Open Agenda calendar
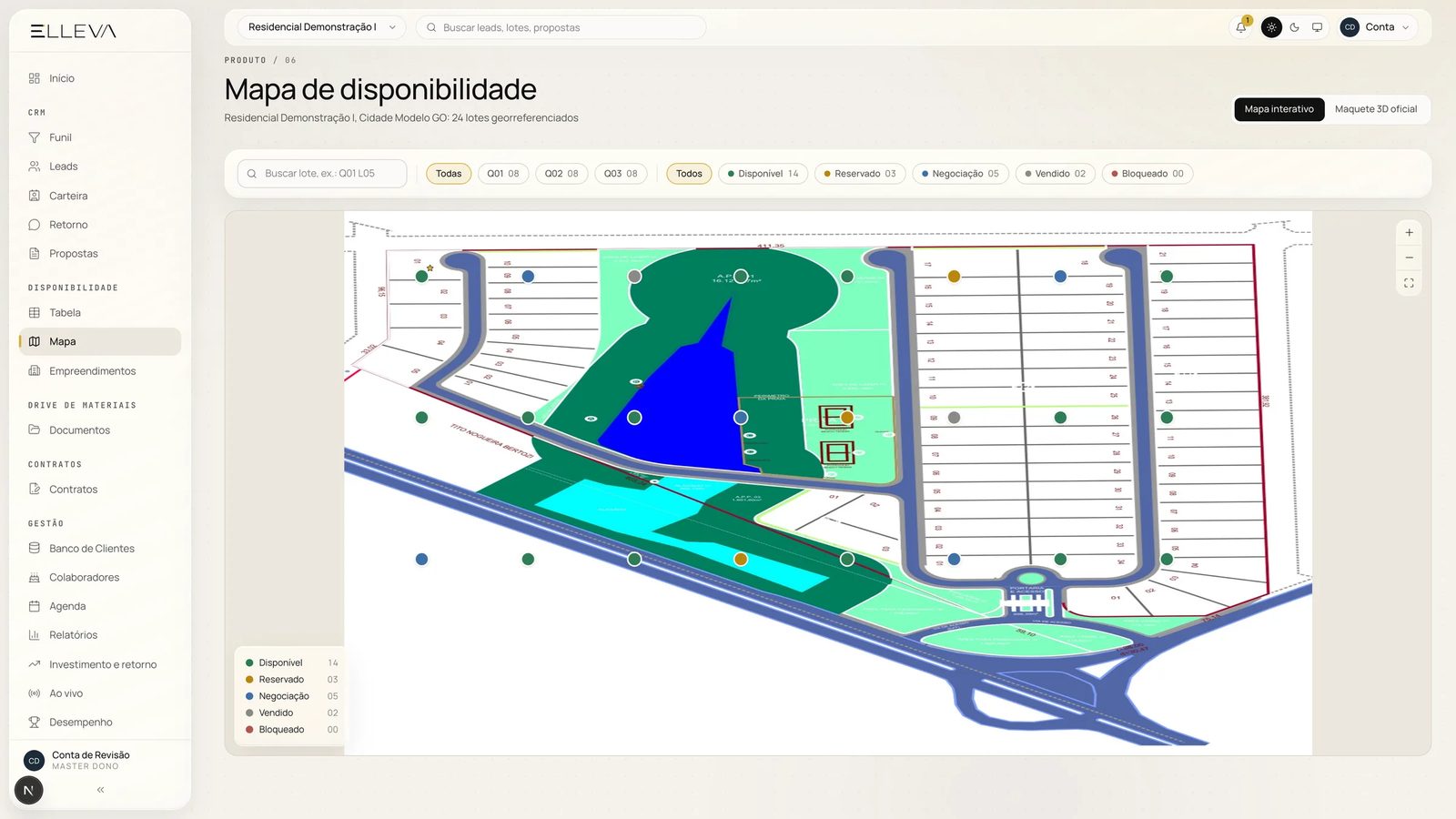Image resolution: width=1456 pixels, height=819 pixels. (x=100, y=606)
